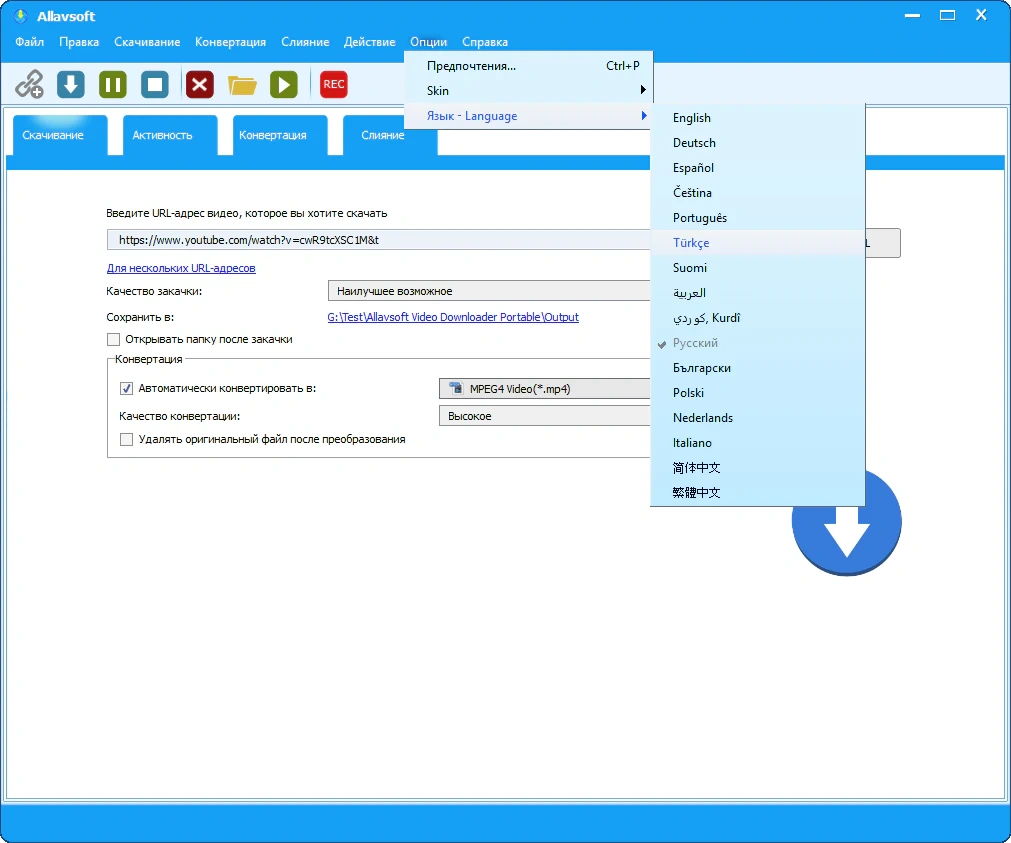Expand the 'Язык - Language' submenu
Viewport: 1011px width, 843px height.
pyautogui.click(x=529, y=116)
